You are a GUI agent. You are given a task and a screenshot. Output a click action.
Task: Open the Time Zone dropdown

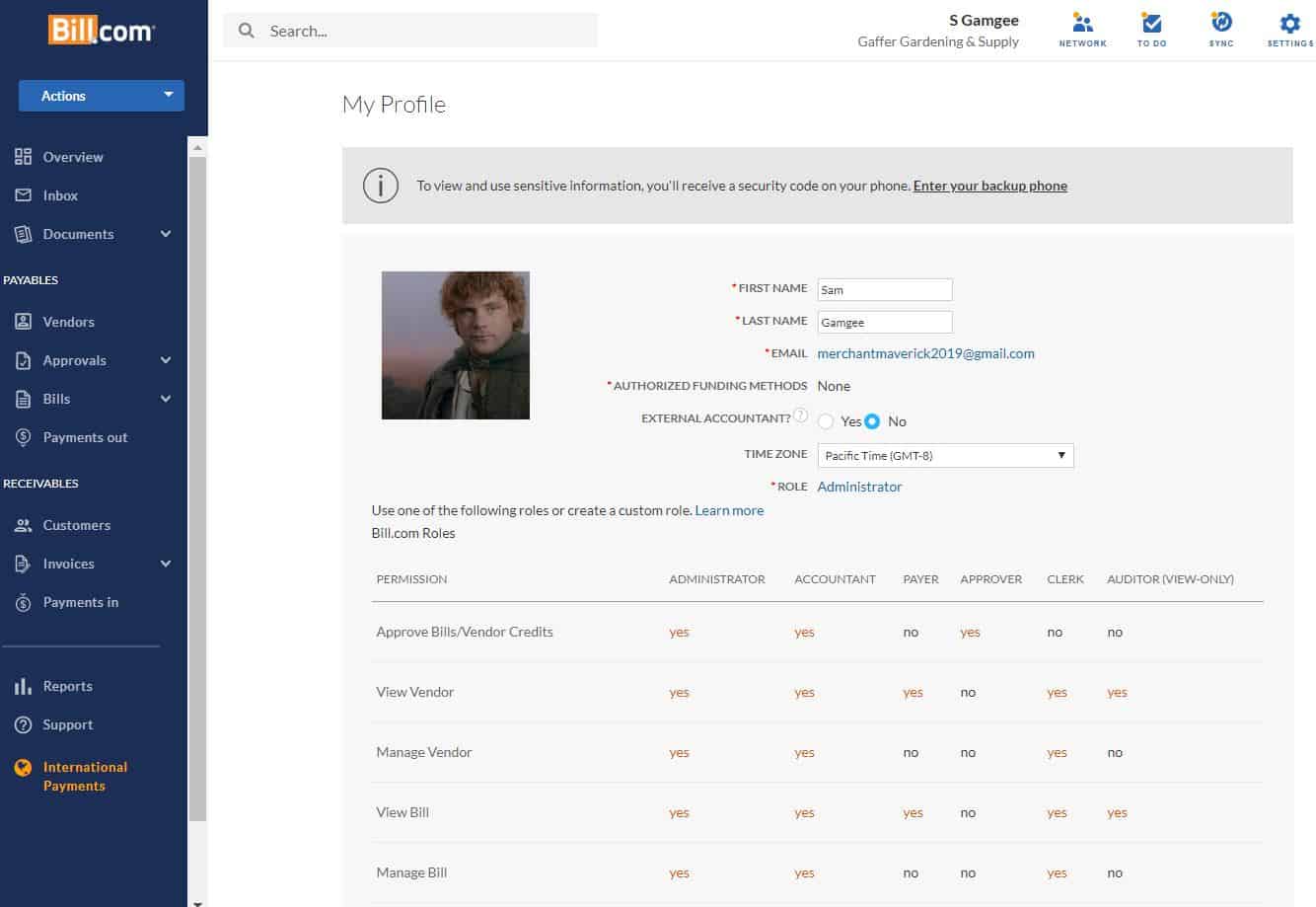(x=945, y=455)
